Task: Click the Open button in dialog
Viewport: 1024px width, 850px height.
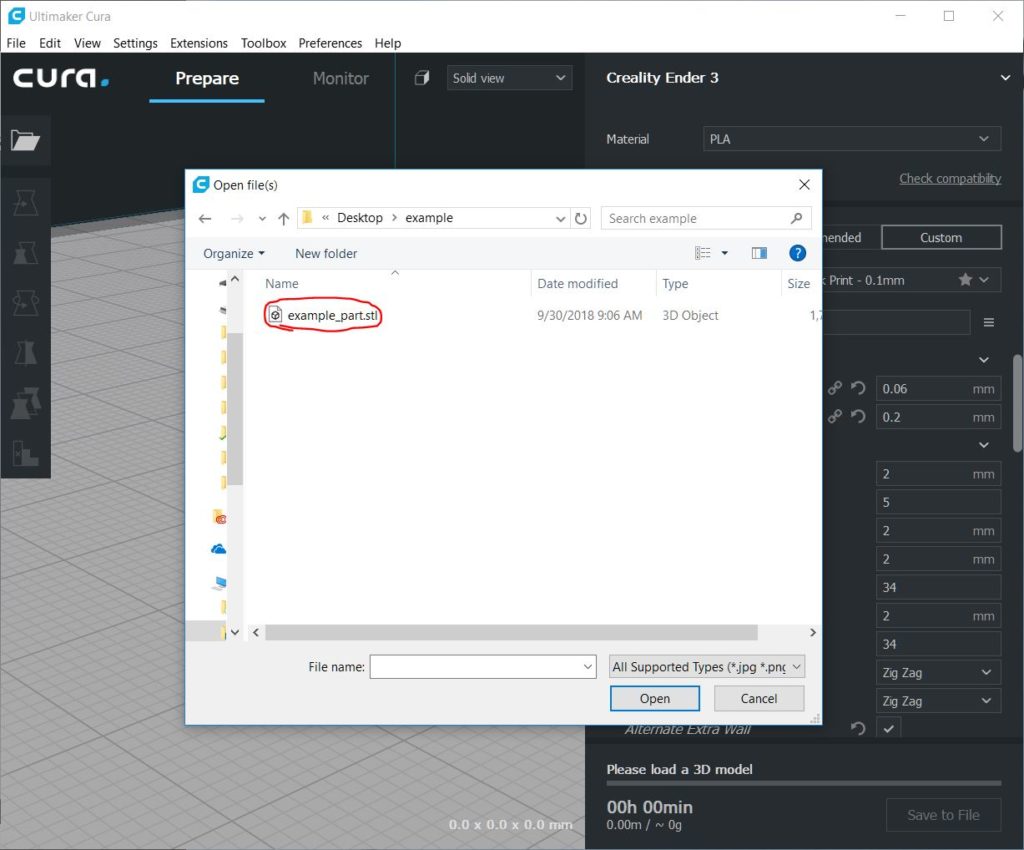Action: [x=654, y=699]
